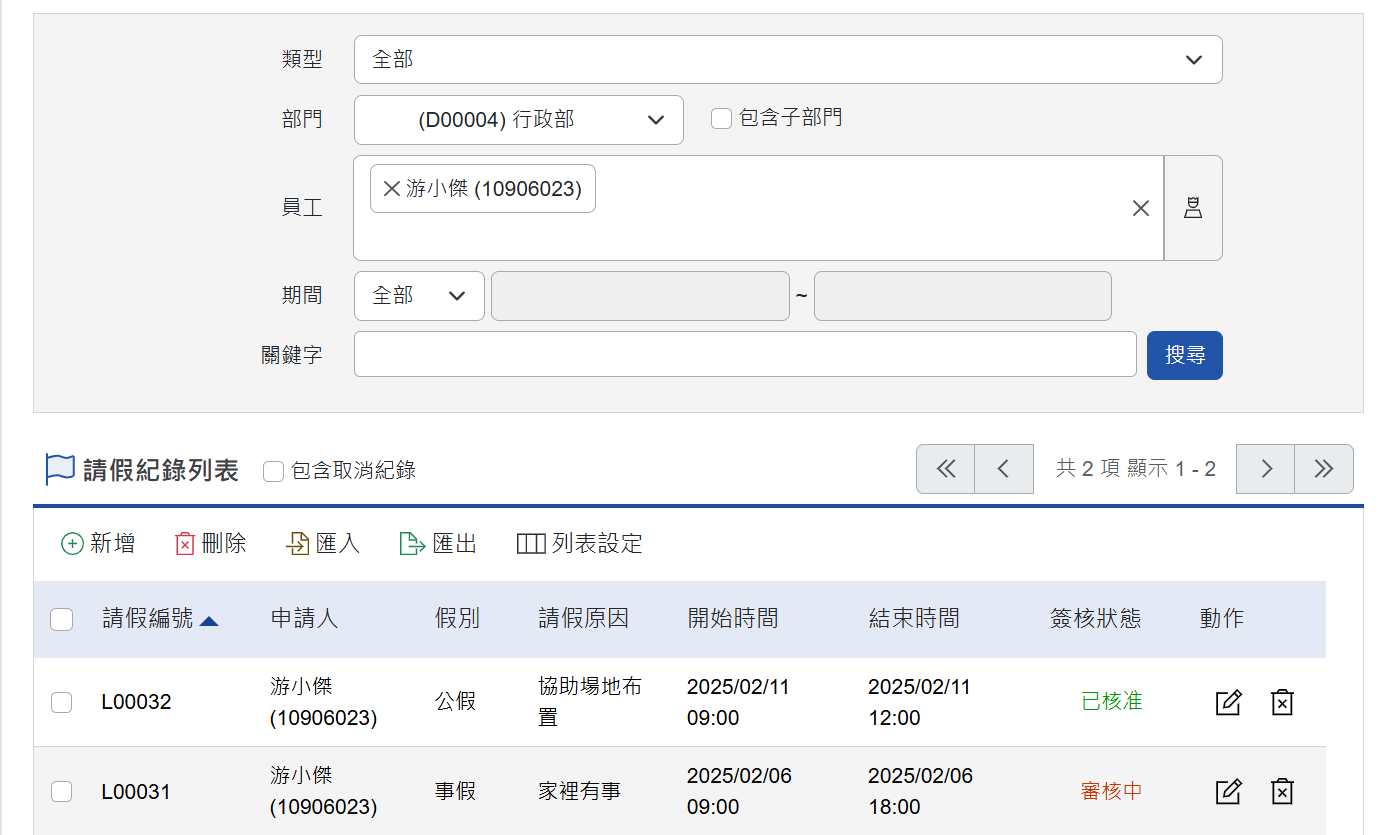Focus the 關鍵字 keyword input field
The width and height of the screenshot is (1400, 835).
coord(745,355)
